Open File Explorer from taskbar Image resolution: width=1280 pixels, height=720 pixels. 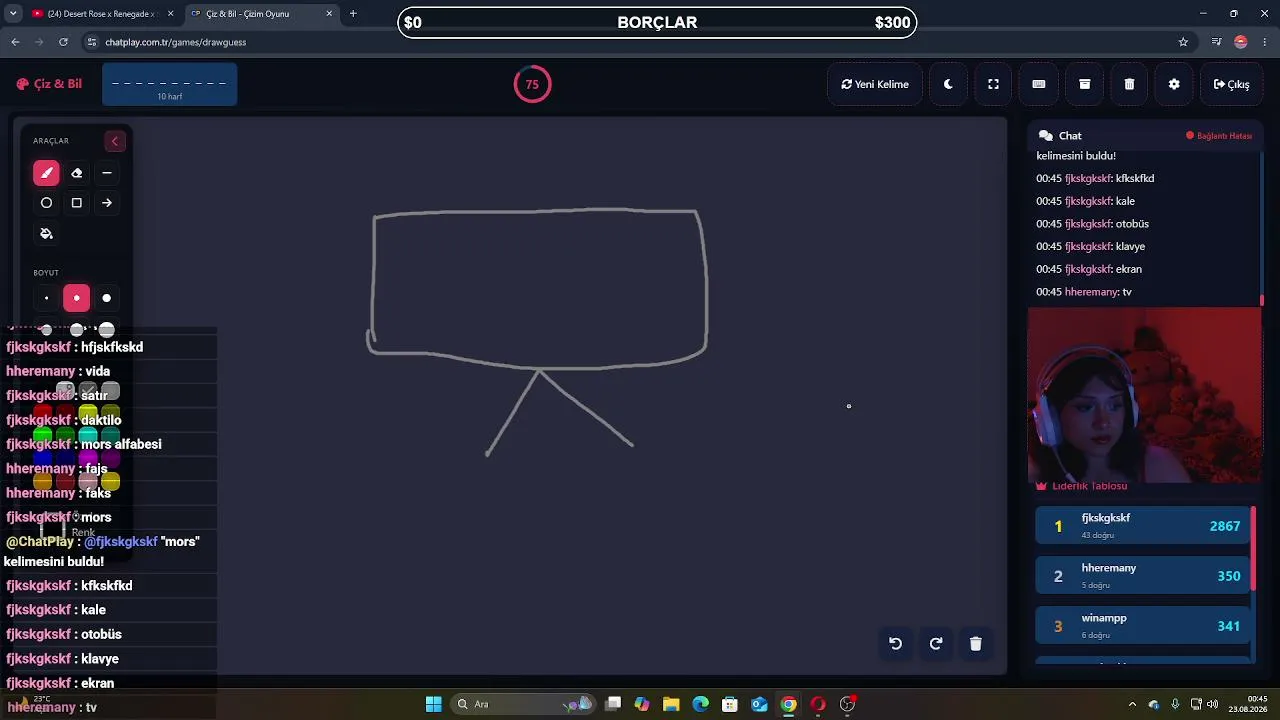coord(671,704)
